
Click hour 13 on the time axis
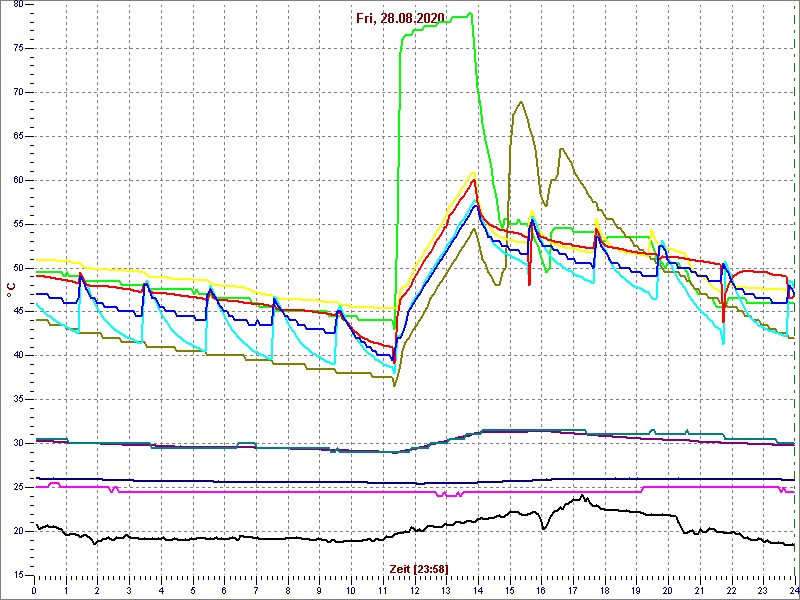446,589
